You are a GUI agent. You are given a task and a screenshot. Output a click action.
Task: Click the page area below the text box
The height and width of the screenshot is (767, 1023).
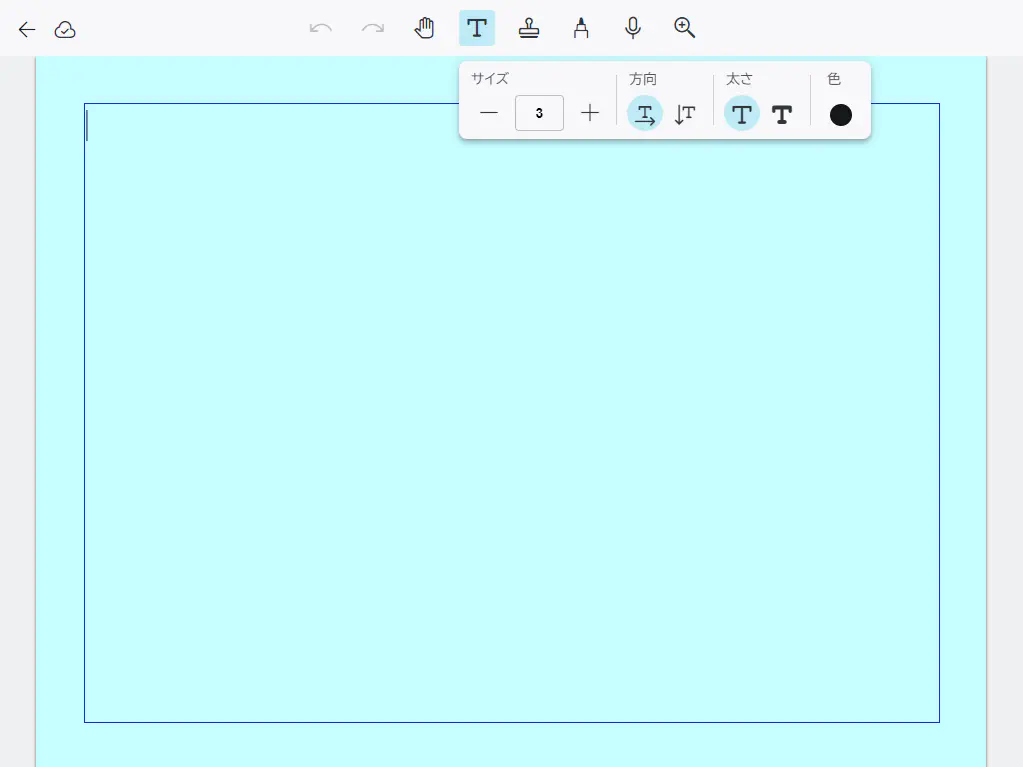[x=511, y=744]
